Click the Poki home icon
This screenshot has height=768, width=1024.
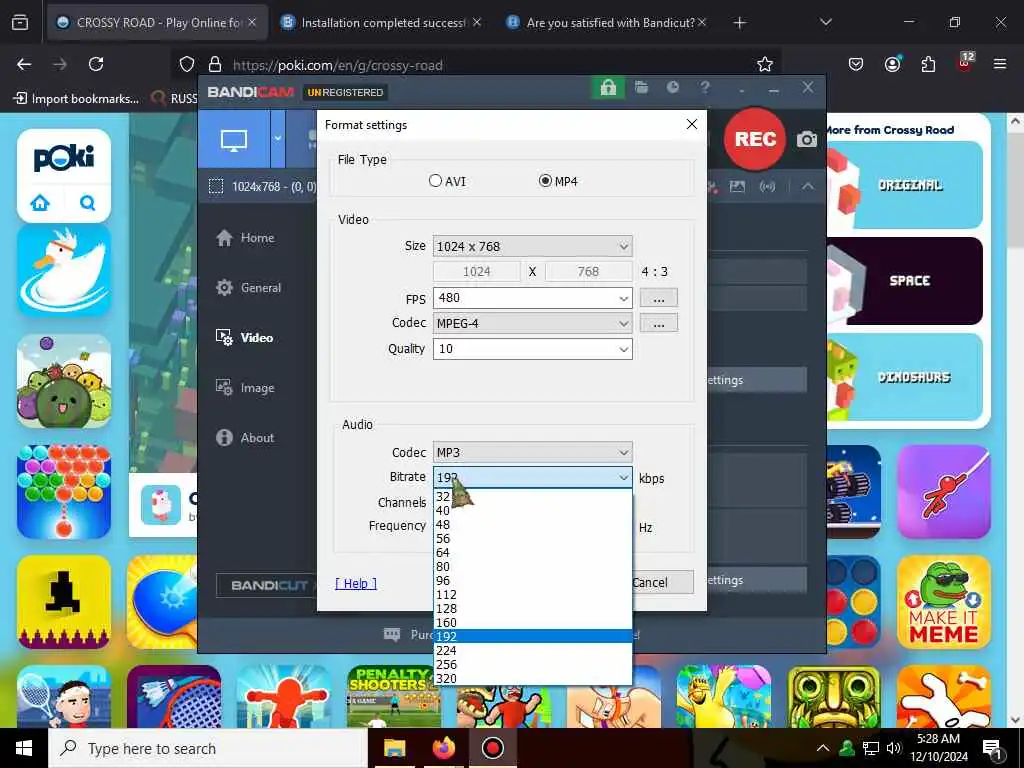[40, 203]
